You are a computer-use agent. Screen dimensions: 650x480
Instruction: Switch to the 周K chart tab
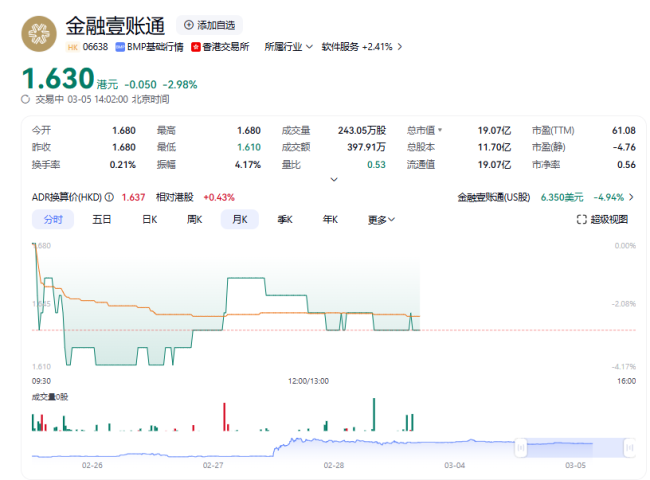coord(194,219)
